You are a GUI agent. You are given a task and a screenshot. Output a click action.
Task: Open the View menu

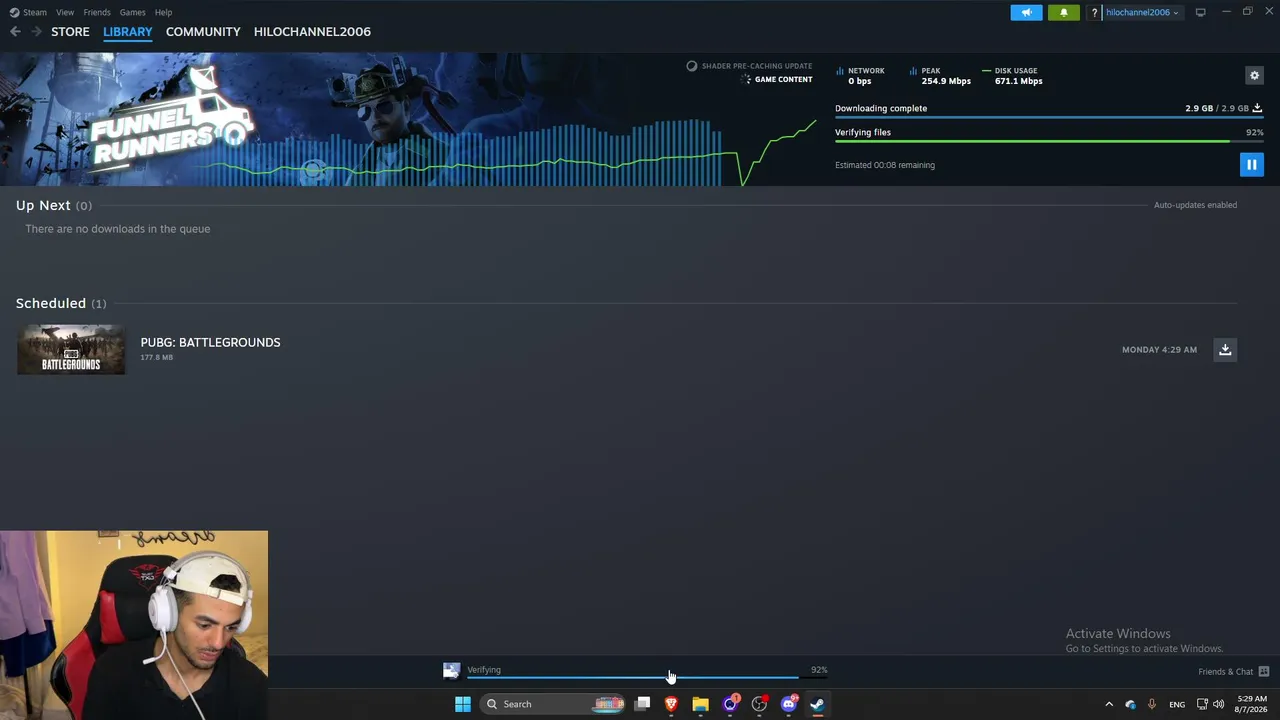pyautogui.click(x=65, y=12)
